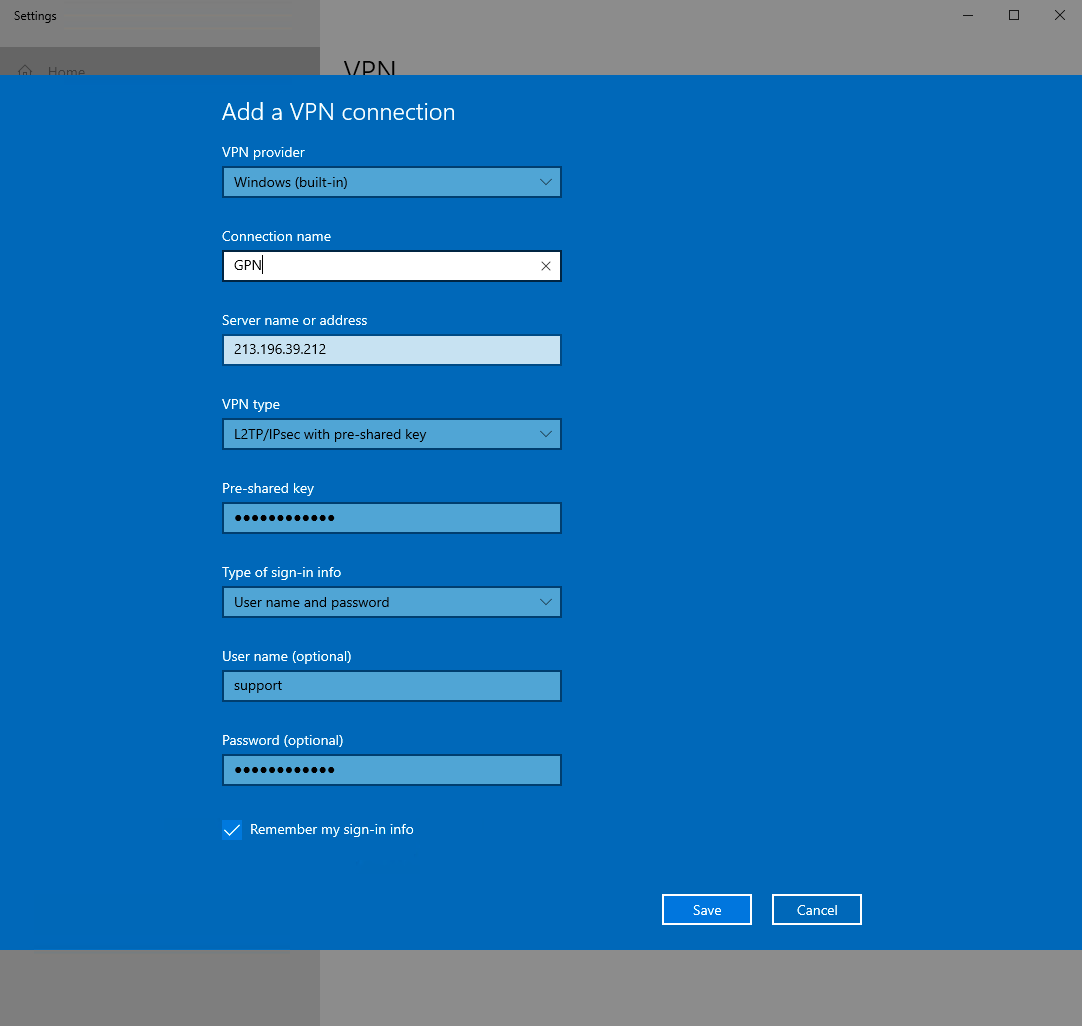Clear the Connection name field text
This screenshot has width=1082, height=1026.
click(545, 266)
